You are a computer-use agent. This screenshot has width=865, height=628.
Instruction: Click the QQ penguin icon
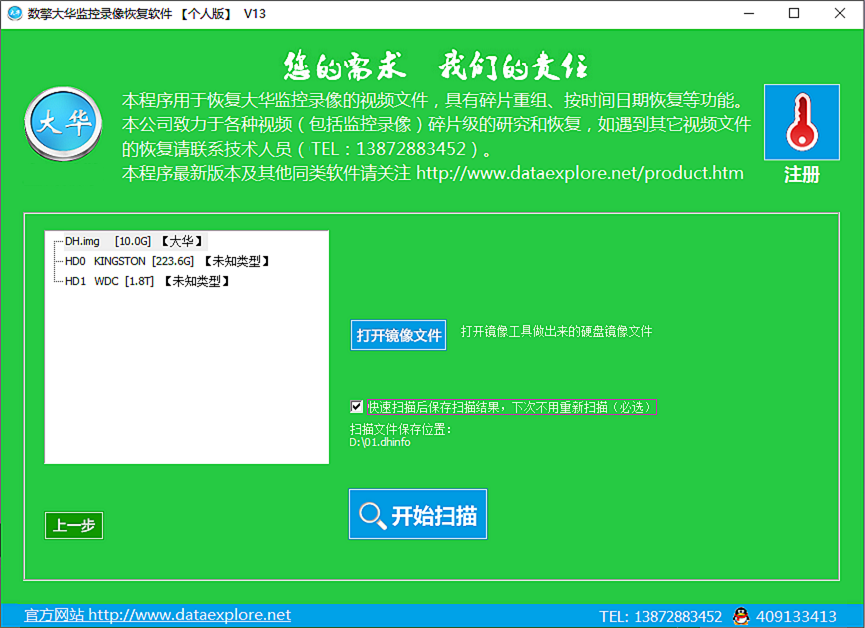(x=741, y=616)
